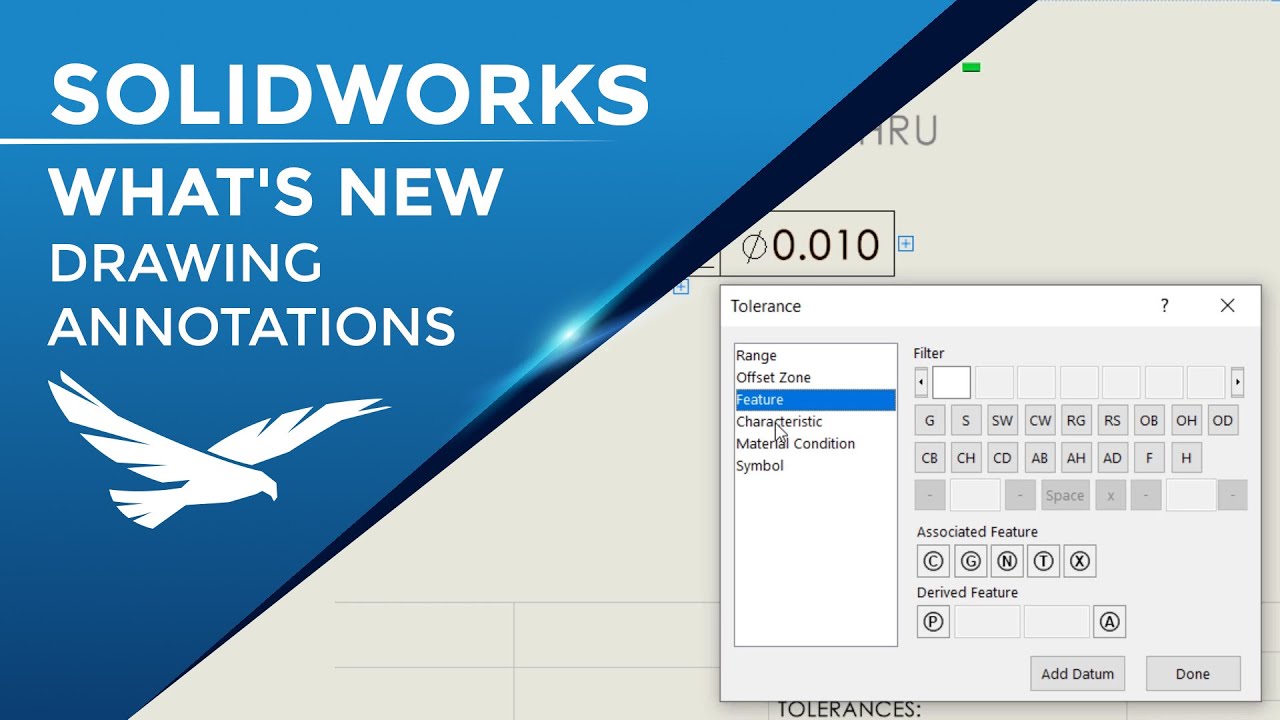This screenshot has width=1280, height=720.
Task: Click the plus handle below the tolerance frame
Action: point(681,287)
